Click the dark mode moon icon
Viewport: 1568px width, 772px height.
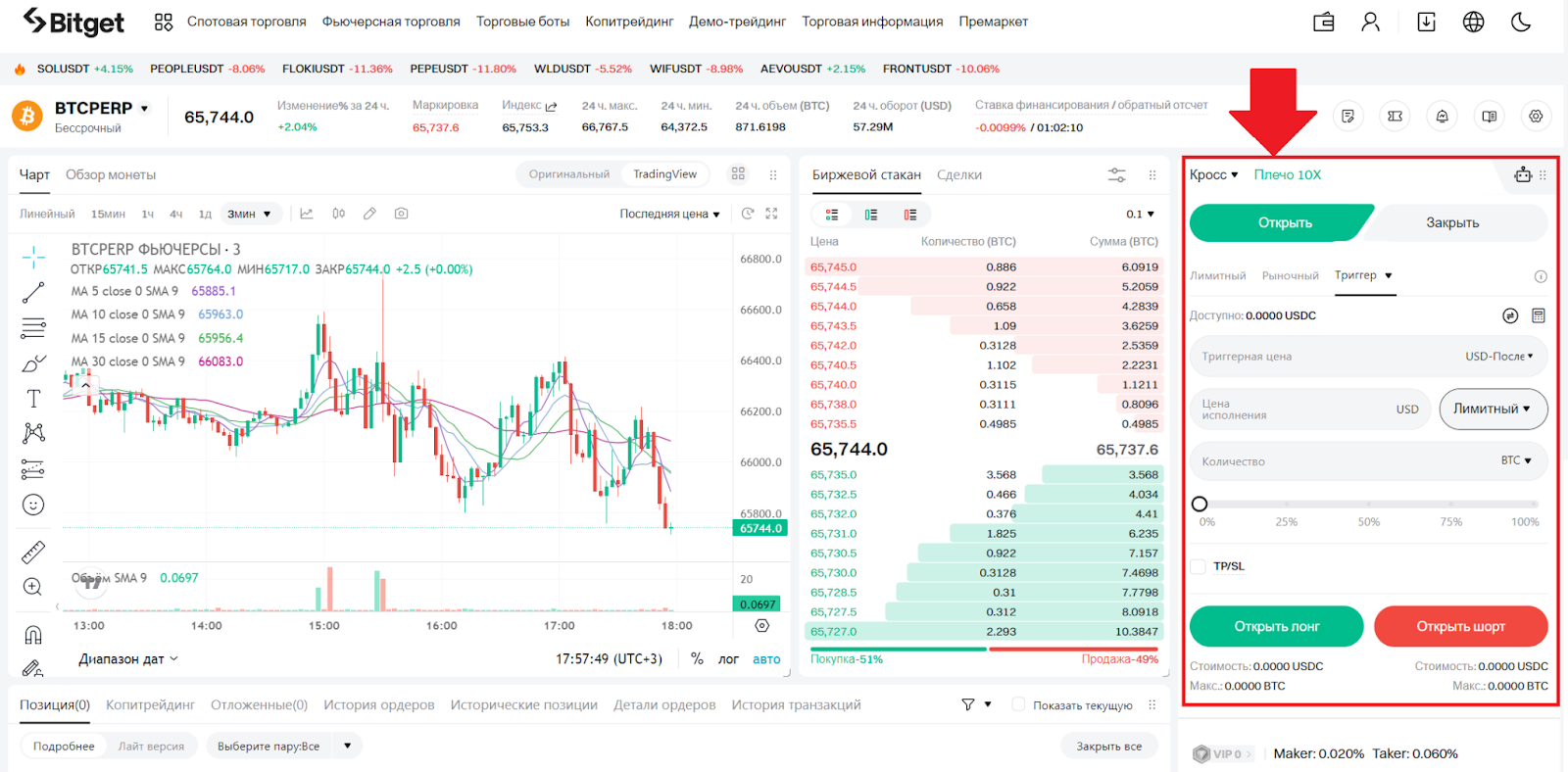(1521, 22)
